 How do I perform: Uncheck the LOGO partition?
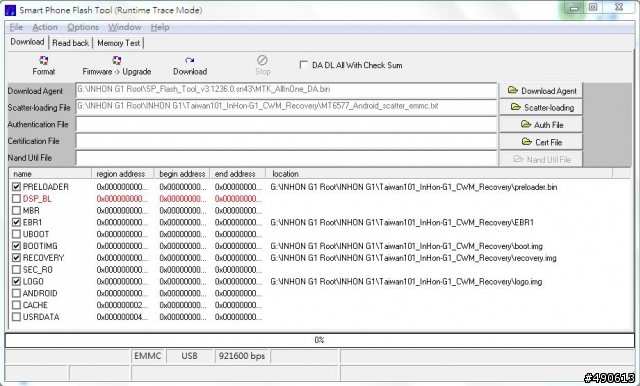point(16,282)
